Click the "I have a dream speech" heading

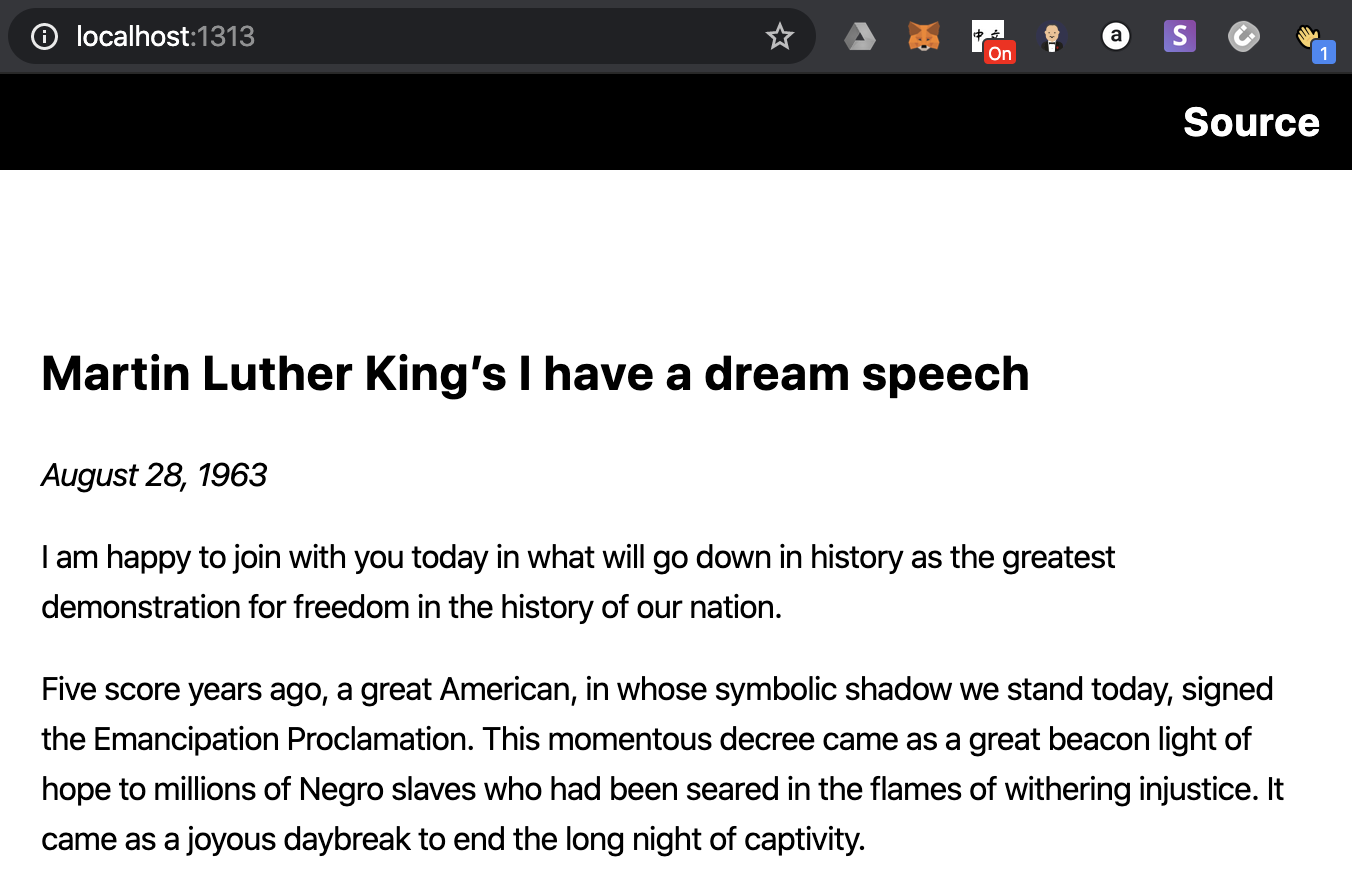coord(535,374)
